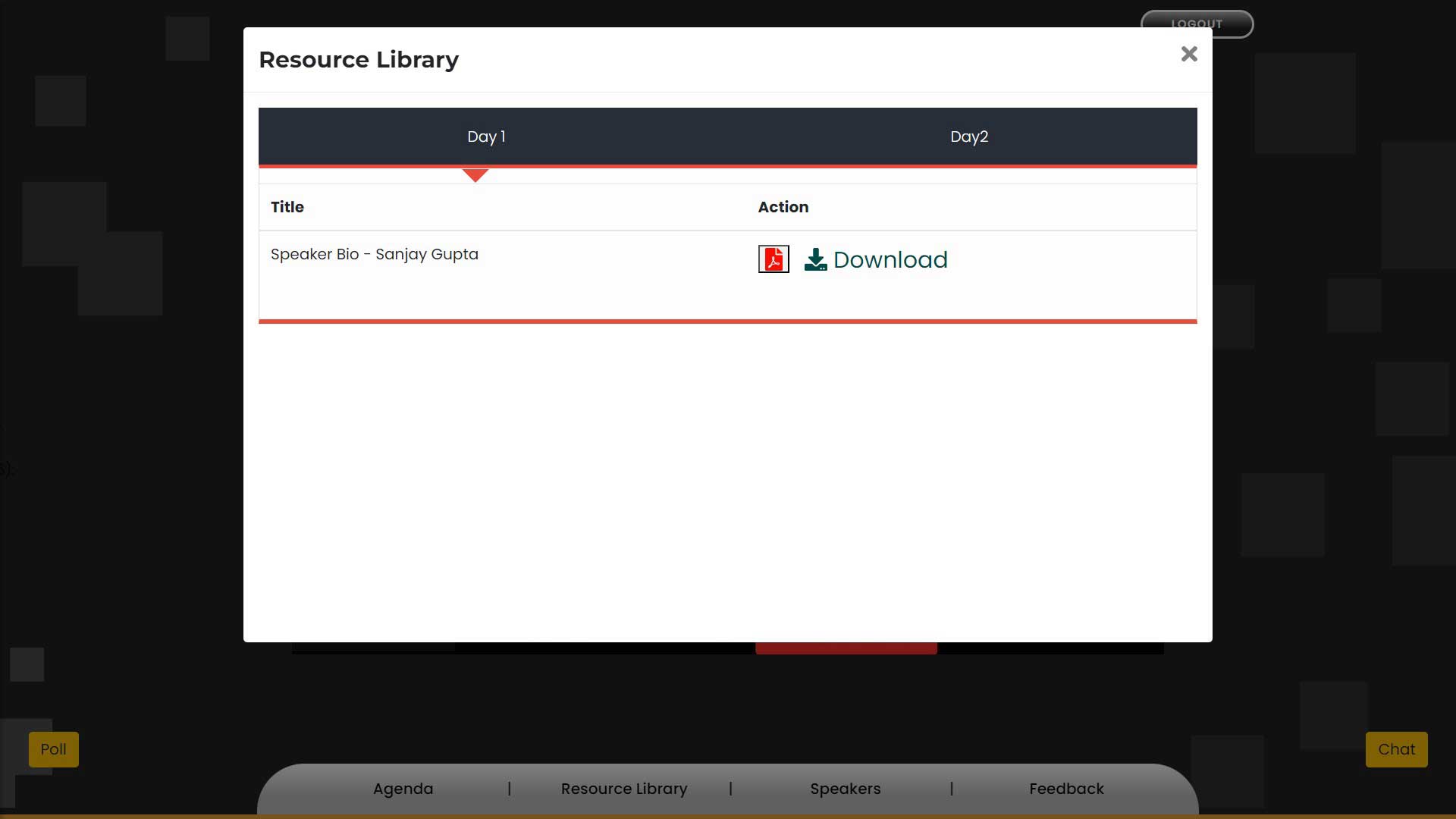
Task: Open Agenda from bottom navigation
Action: point(403,789)
